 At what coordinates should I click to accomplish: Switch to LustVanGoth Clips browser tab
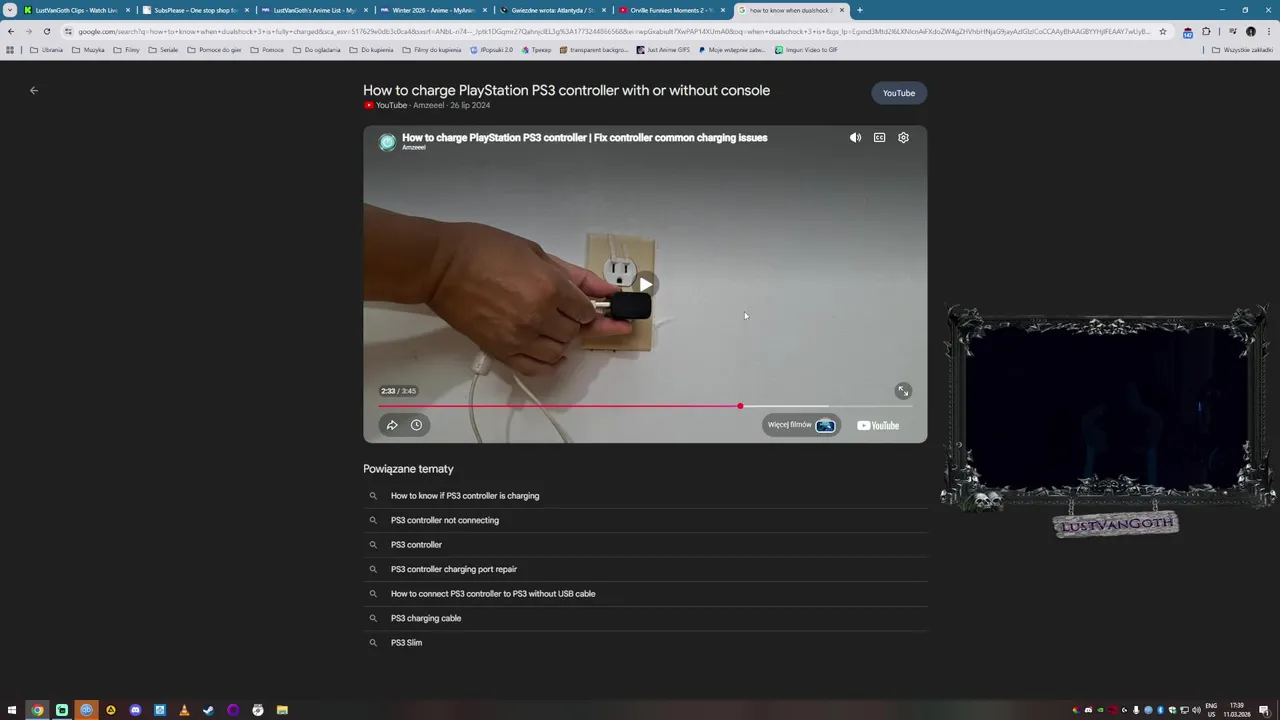pos(77,10)
